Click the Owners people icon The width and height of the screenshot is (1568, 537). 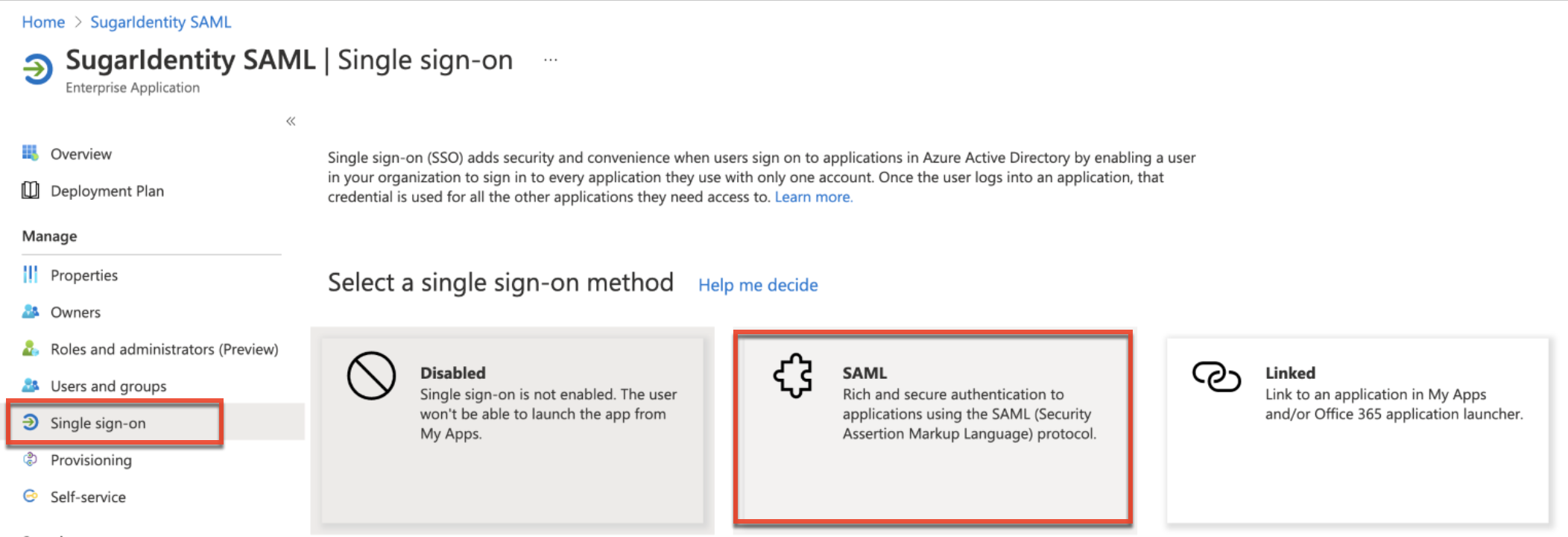(x=30, y=311)
